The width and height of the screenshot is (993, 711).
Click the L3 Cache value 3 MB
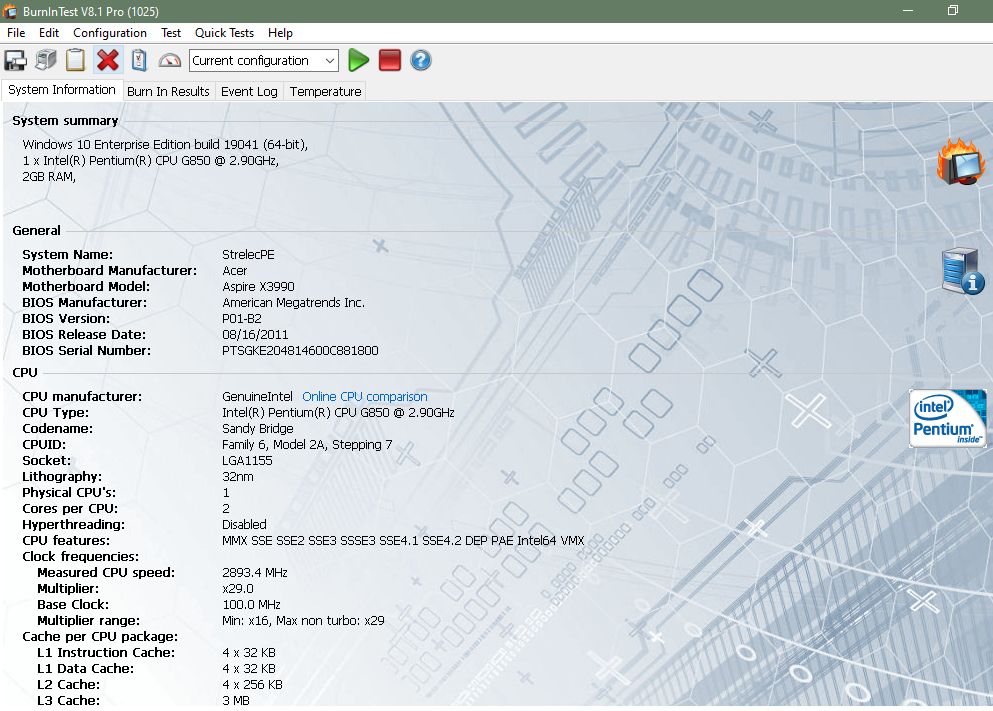point(236,701)
